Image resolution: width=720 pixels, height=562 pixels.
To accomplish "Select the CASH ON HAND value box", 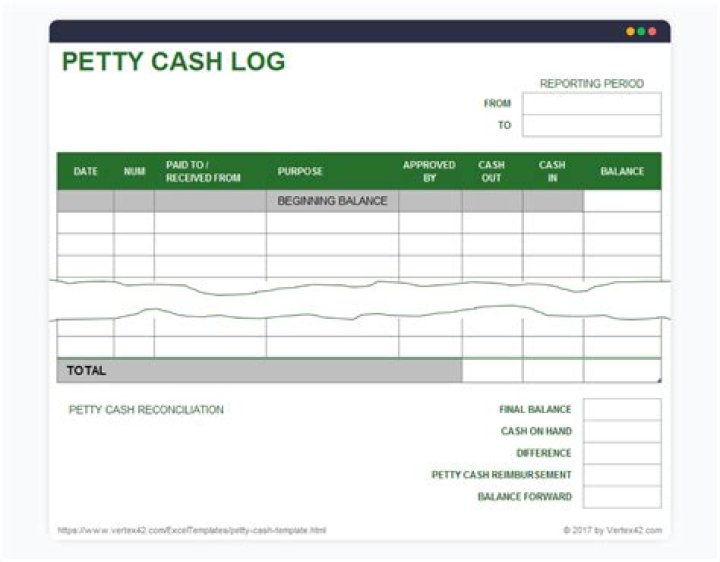I will 622,432.
